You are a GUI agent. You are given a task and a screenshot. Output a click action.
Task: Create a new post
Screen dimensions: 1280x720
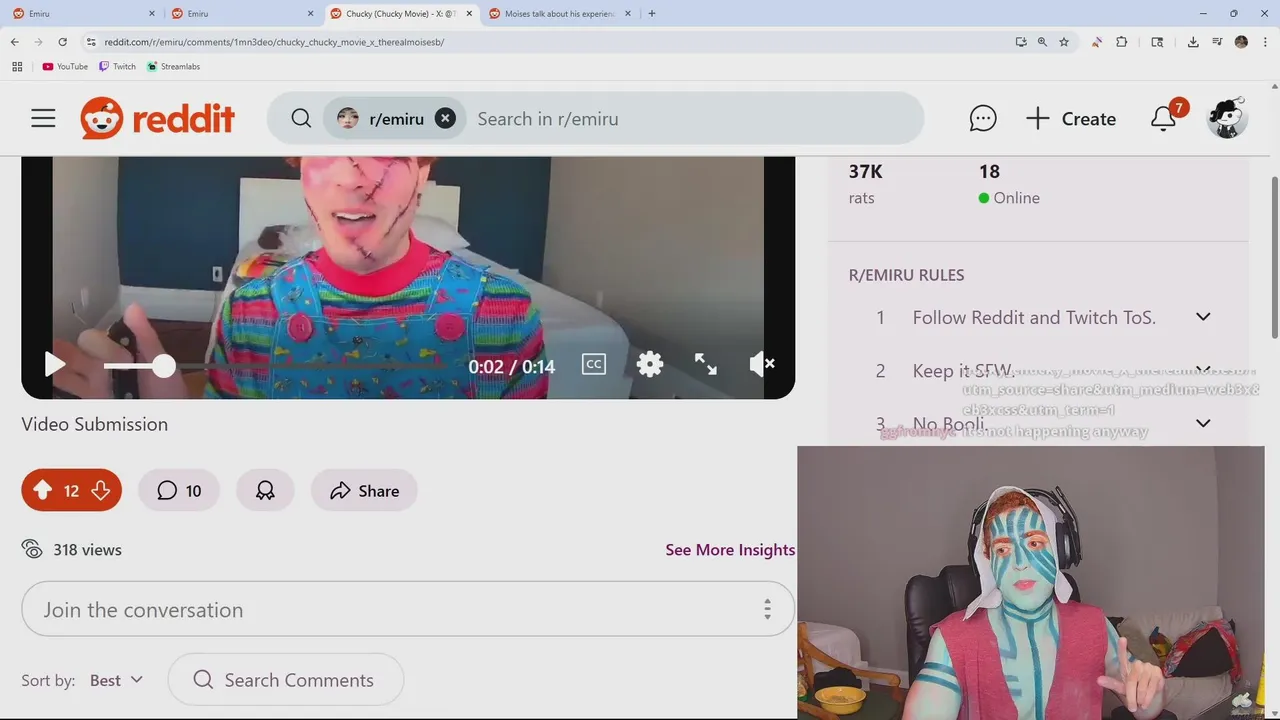1071,119
